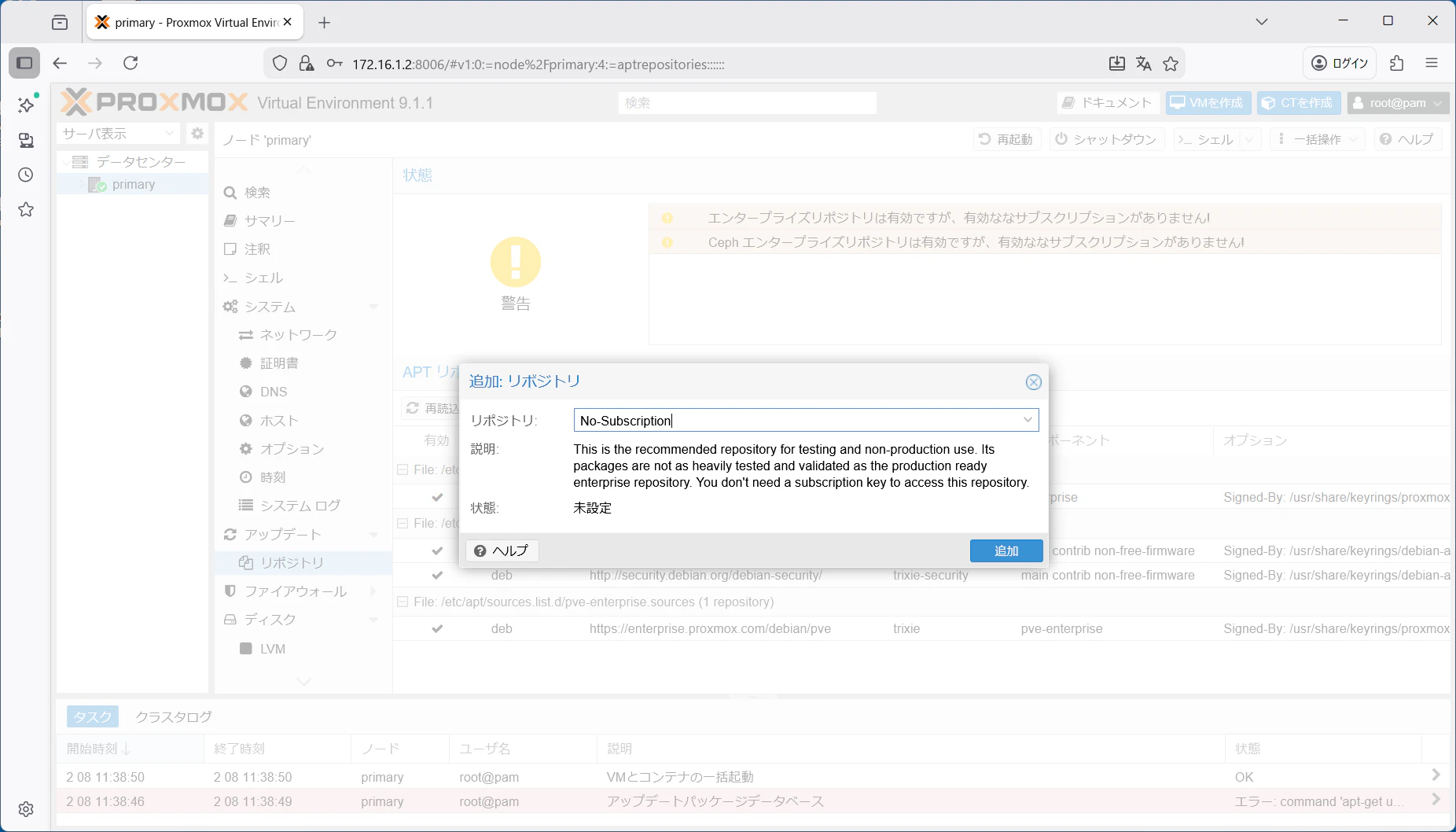Click the シャットダウン node button
1456x832 pixels.
[1106, 139]
